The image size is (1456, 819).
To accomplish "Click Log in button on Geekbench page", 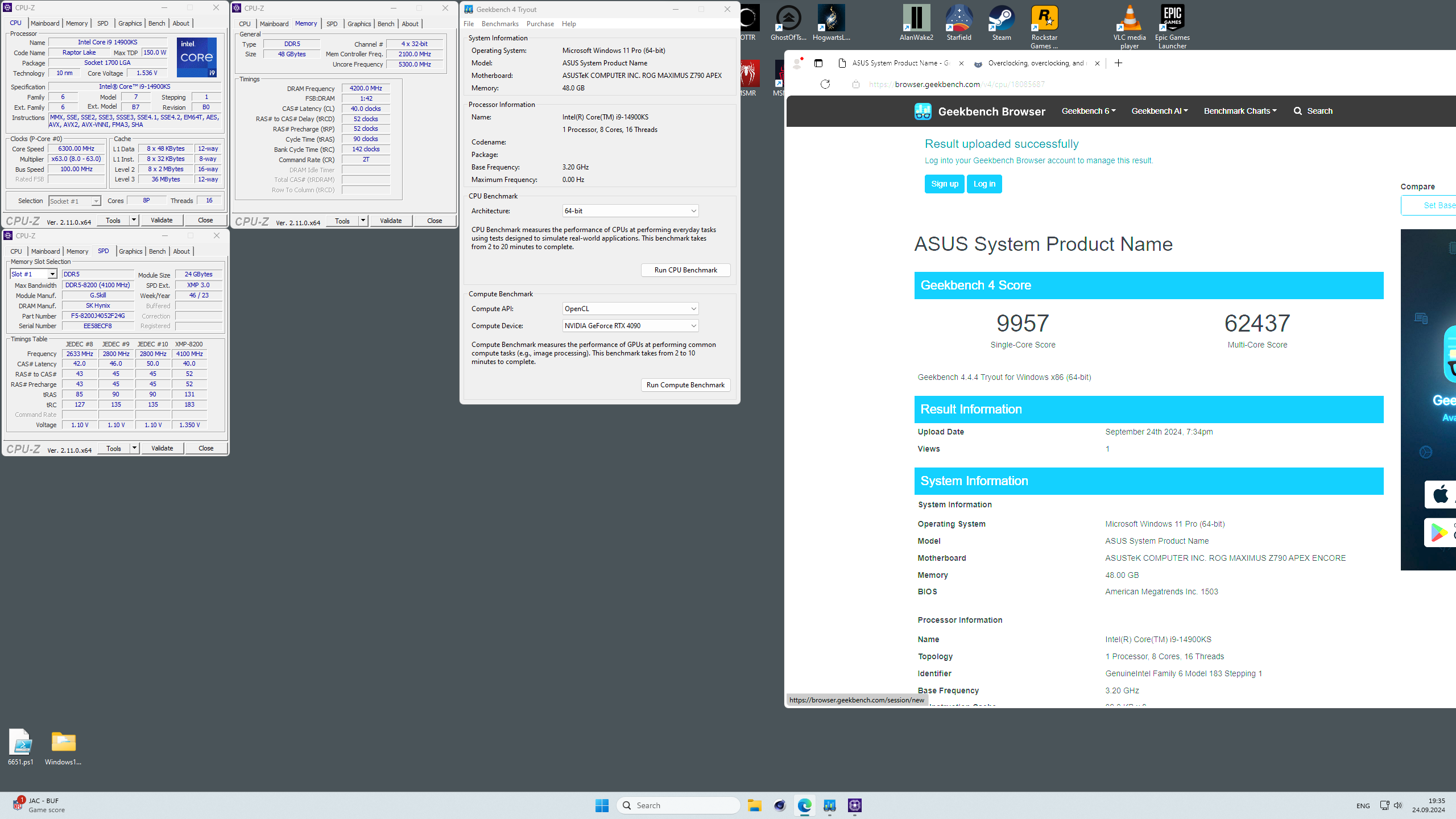I will pyautogui.click(x=985, y=184).
